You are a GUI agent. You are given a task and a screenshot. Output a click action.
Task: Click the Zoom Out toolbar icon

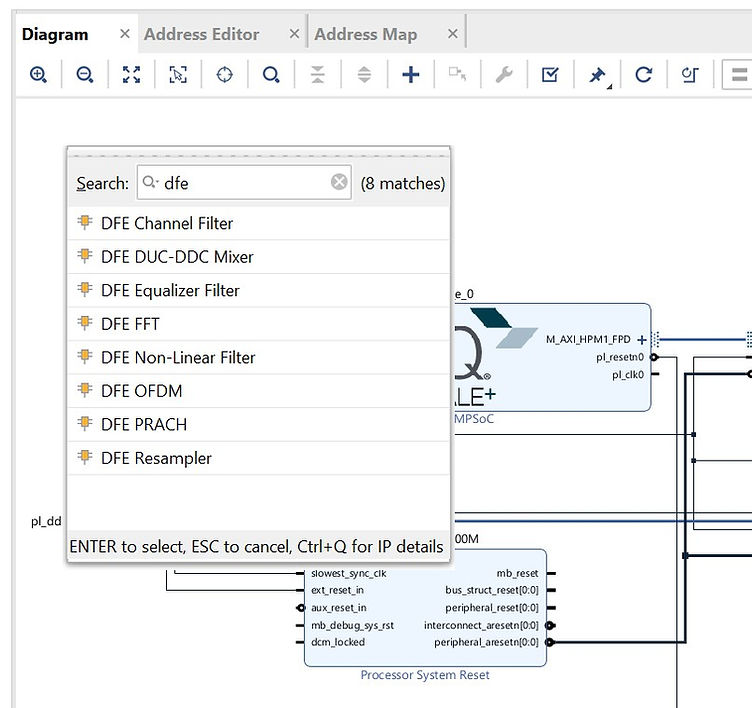tap(84, 75)
